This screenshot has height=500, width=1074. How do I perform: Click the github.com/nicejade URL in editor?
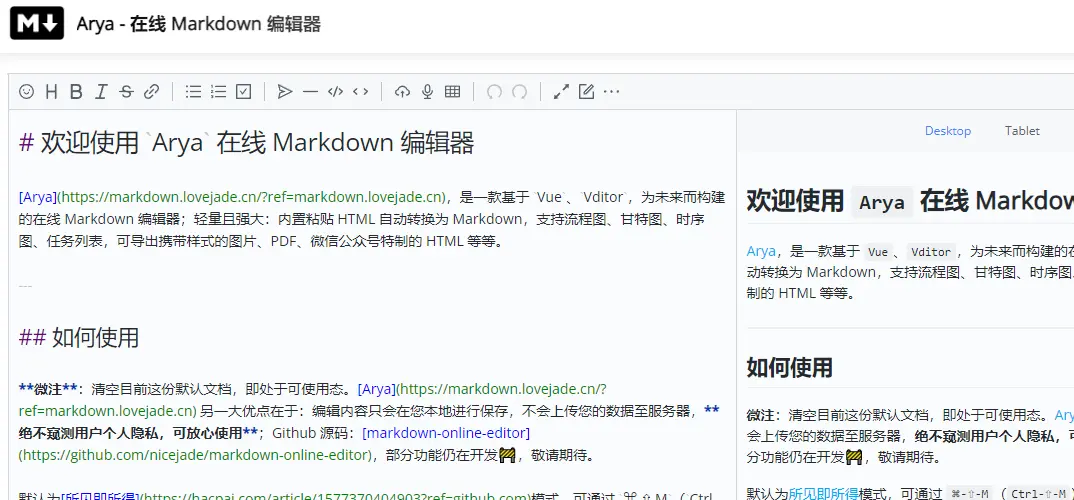196,455
